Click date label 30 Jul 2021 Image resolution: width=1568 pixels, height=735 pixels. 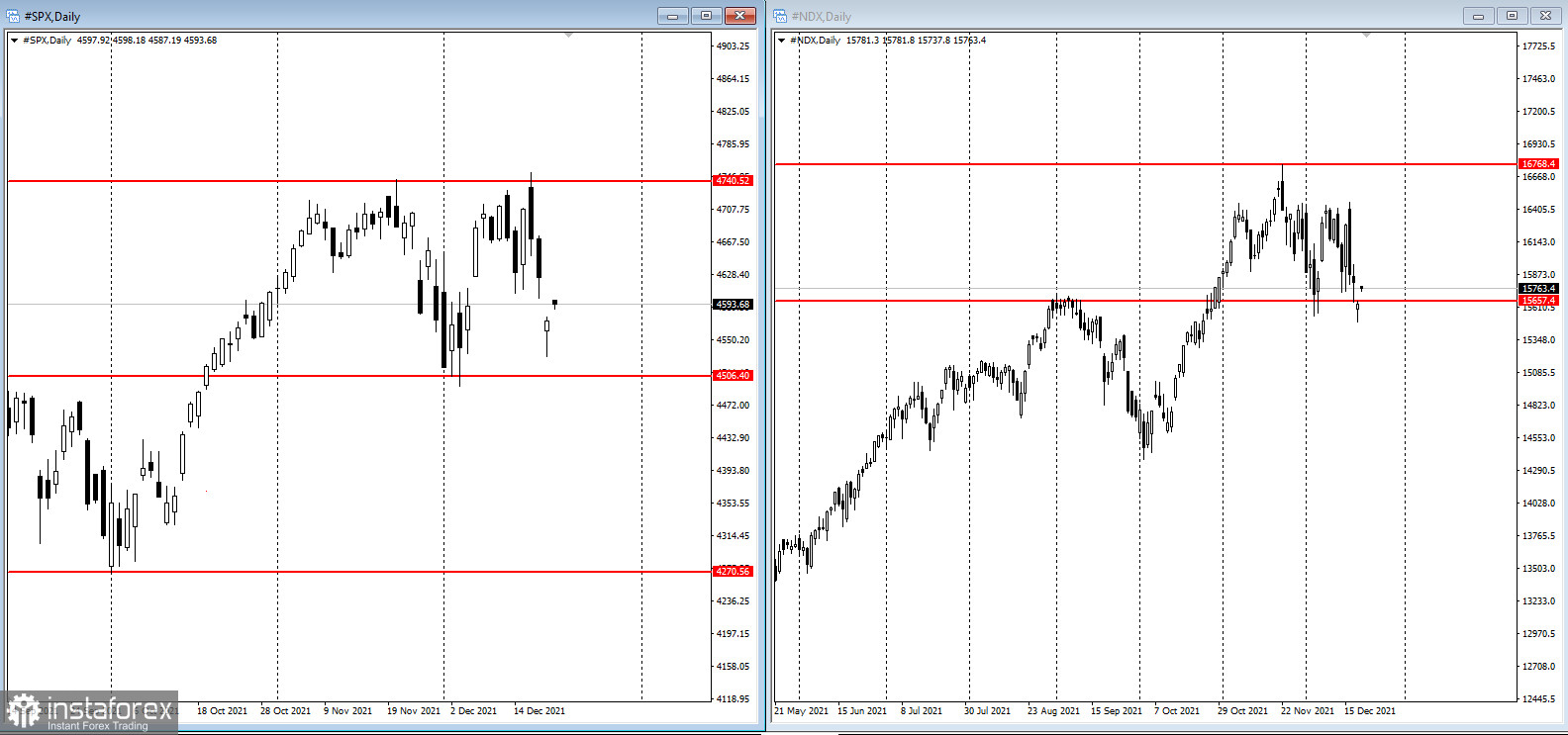click(988, 711)
